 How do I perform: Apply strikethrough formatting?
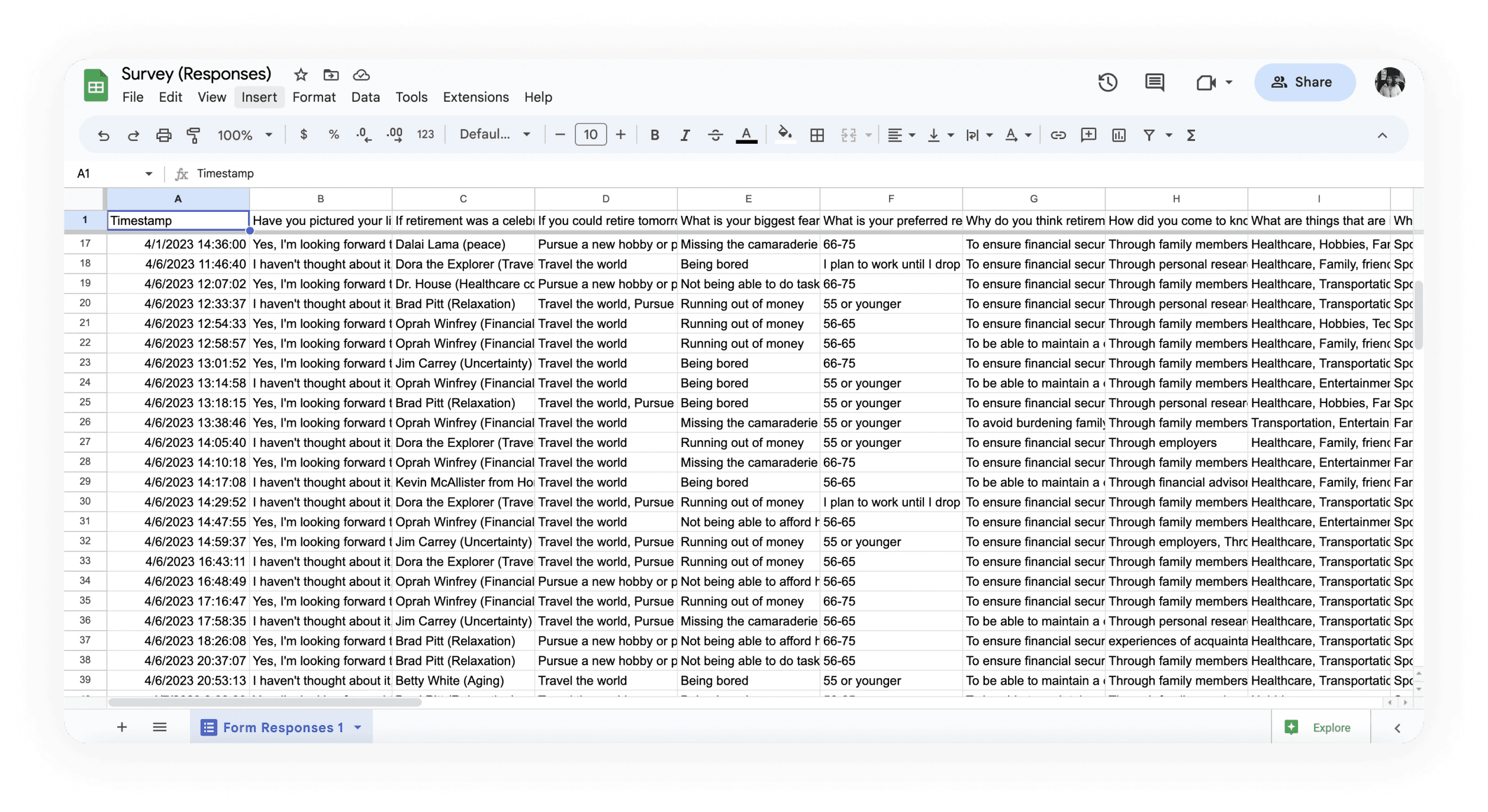(716, 136)
